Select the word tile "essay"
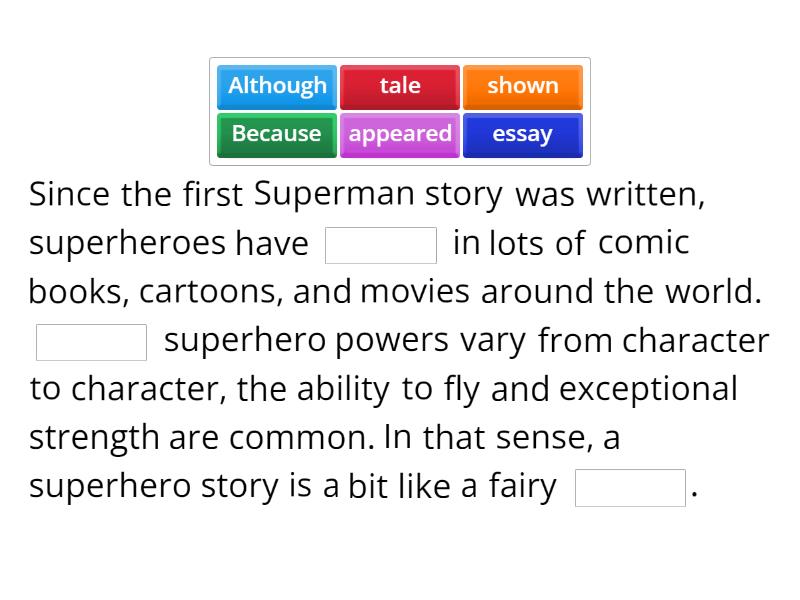The image size is (800, 600). coord(523,134)
